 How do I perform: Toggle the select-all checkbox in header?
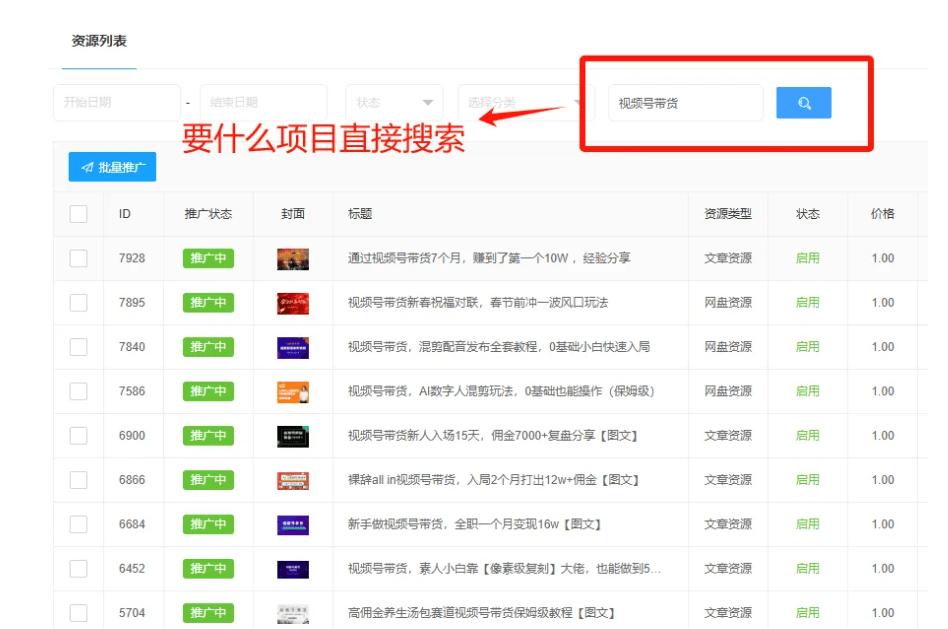79,213
